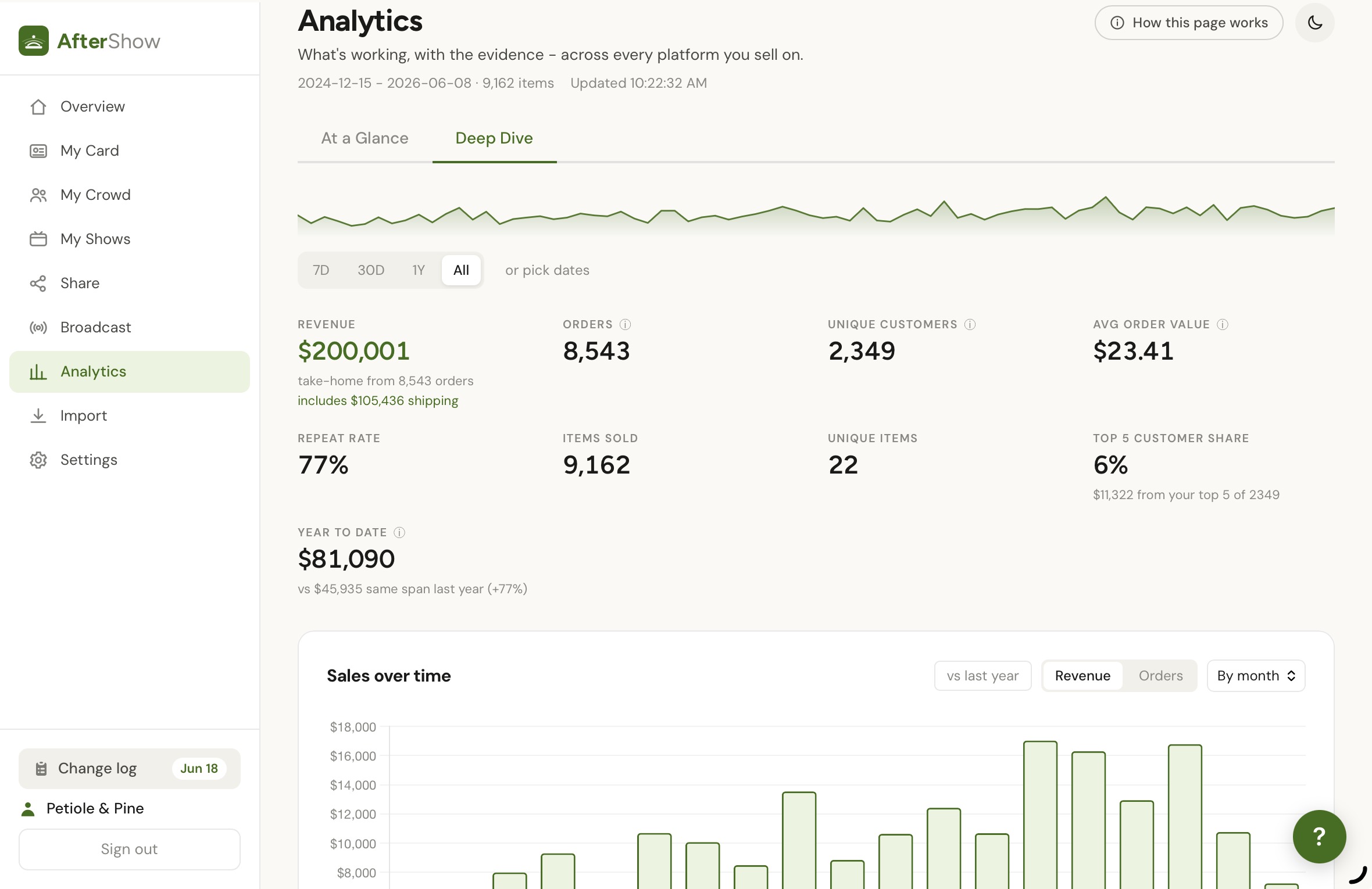
Task: Click the Jun 18 change log badge
Action: (199, 769)
